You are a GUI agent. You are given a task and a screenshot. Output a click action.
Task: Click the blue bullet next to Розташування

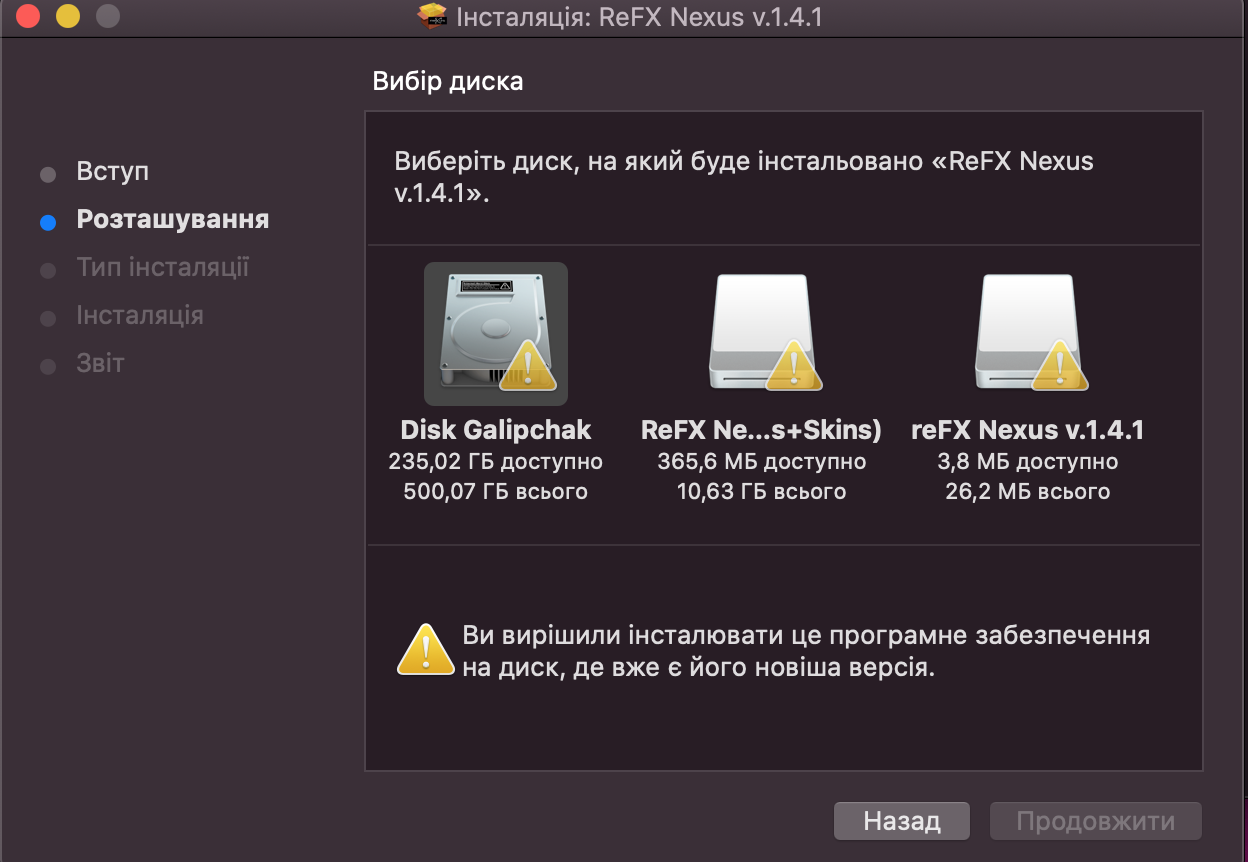pyautogui.click(x=48, y=222)
